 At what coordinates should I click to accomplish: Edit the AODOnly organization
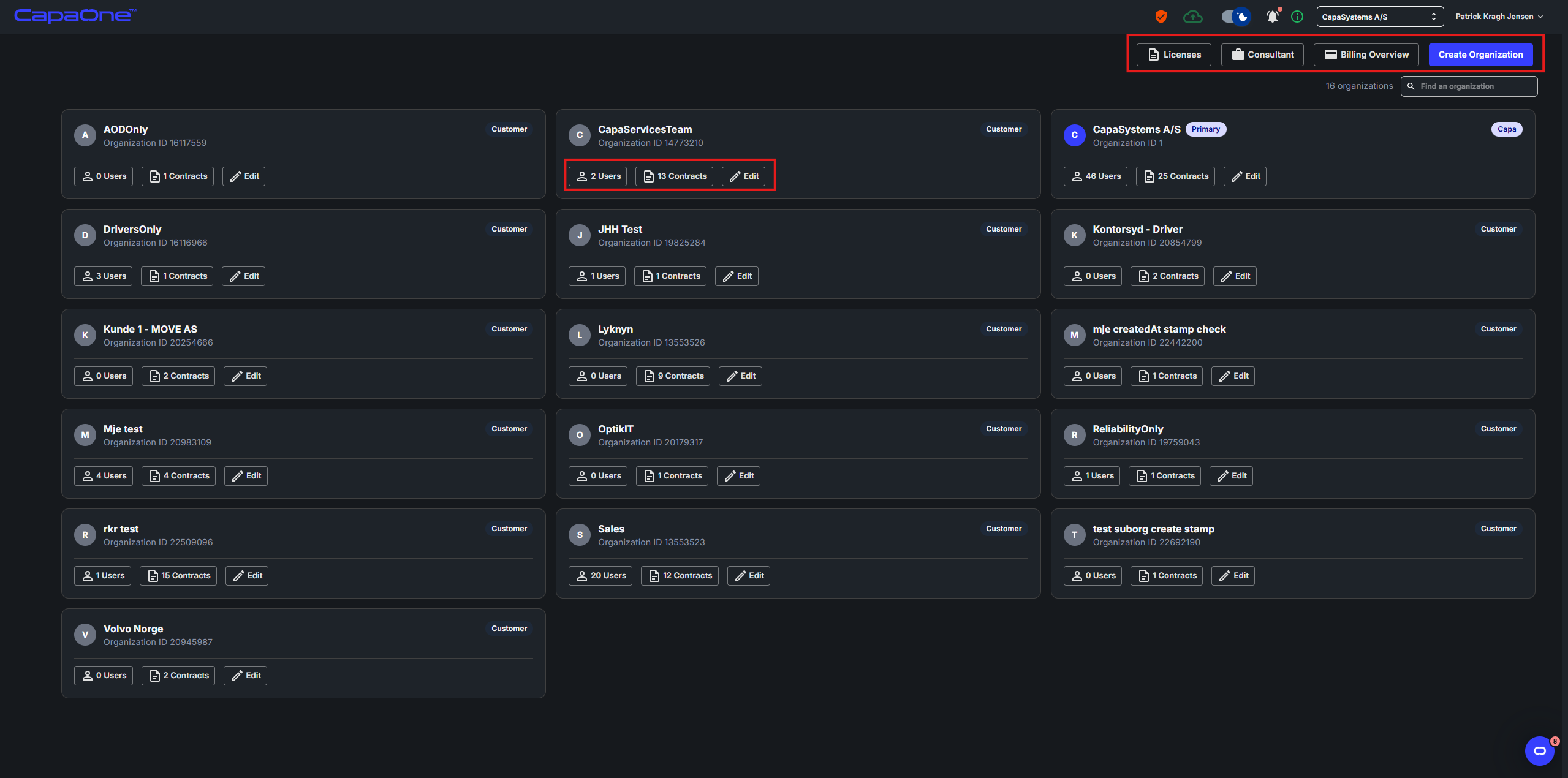(244, 176)
